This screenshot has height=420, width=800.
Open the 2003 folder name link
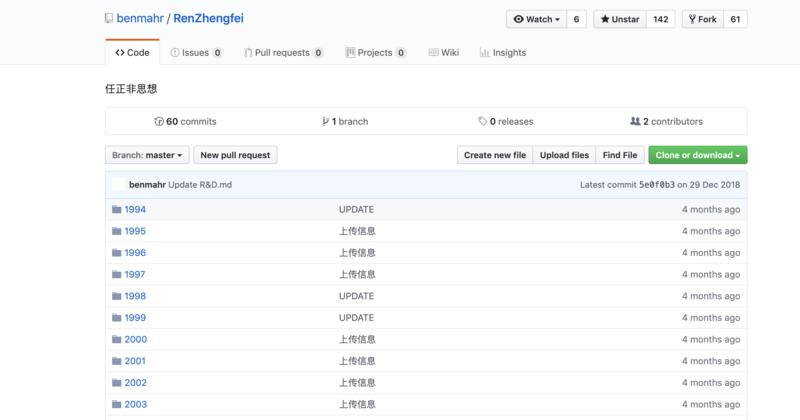pos(136,404)
